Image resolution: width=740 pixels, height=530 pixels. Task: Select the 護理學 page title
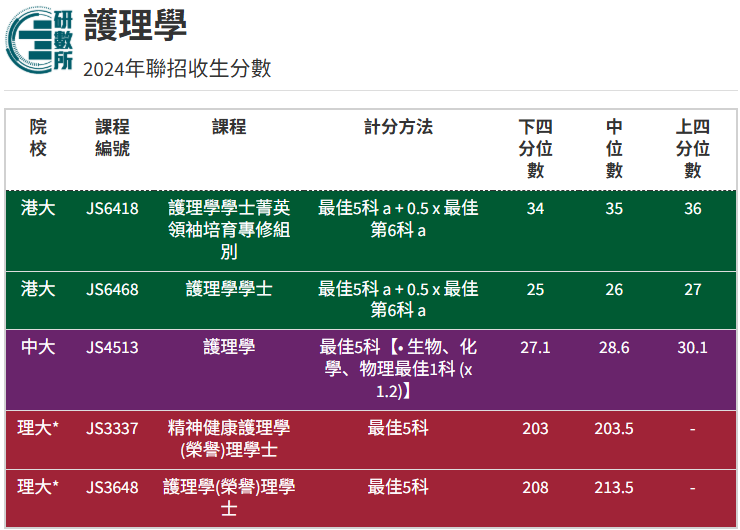(135, 25)
